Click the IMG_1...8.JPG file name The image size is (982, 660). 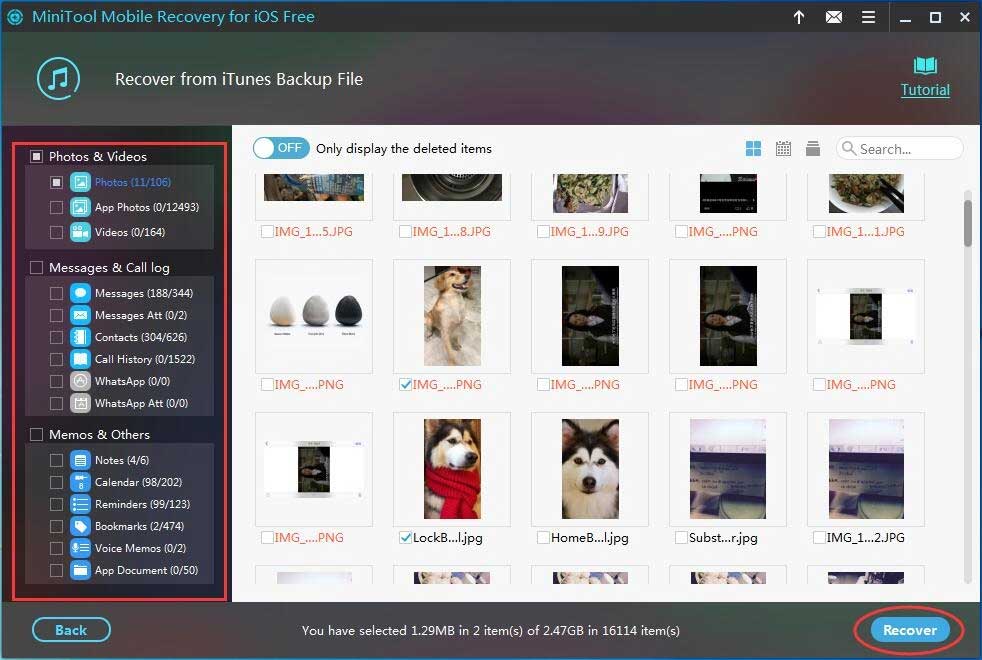click(452, 232)
